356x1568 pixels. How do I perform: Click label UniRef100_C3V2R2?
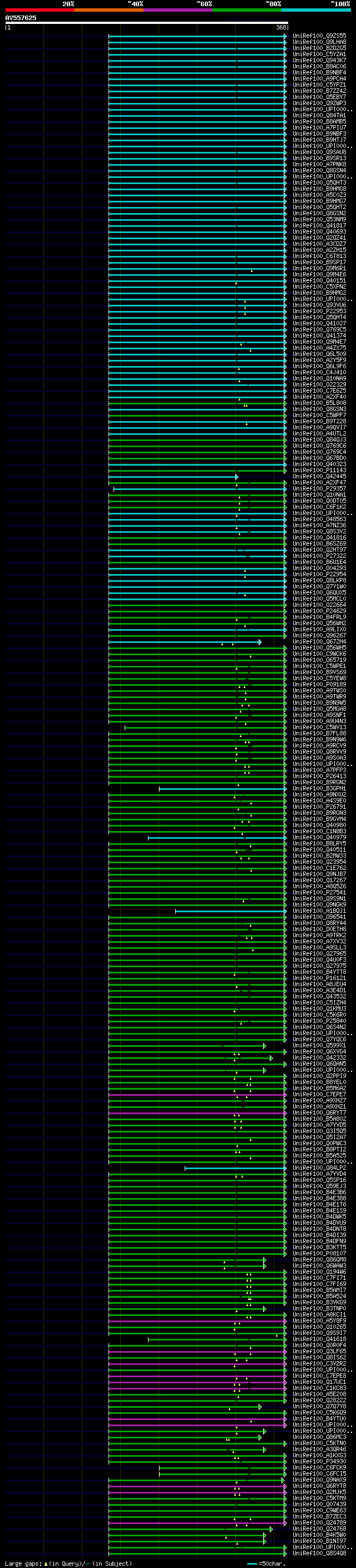[x=319, y=1363]
